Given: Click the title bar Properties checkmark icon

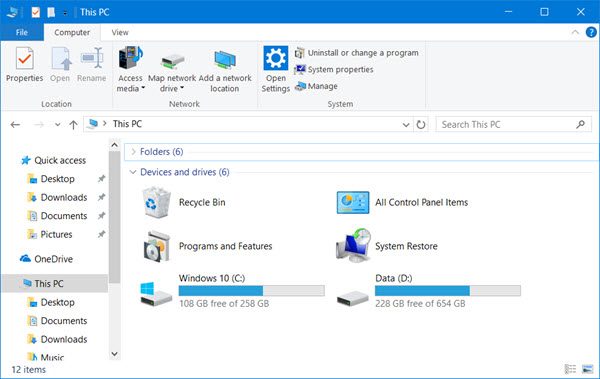Looking at the screenshot, I should 36,13.
